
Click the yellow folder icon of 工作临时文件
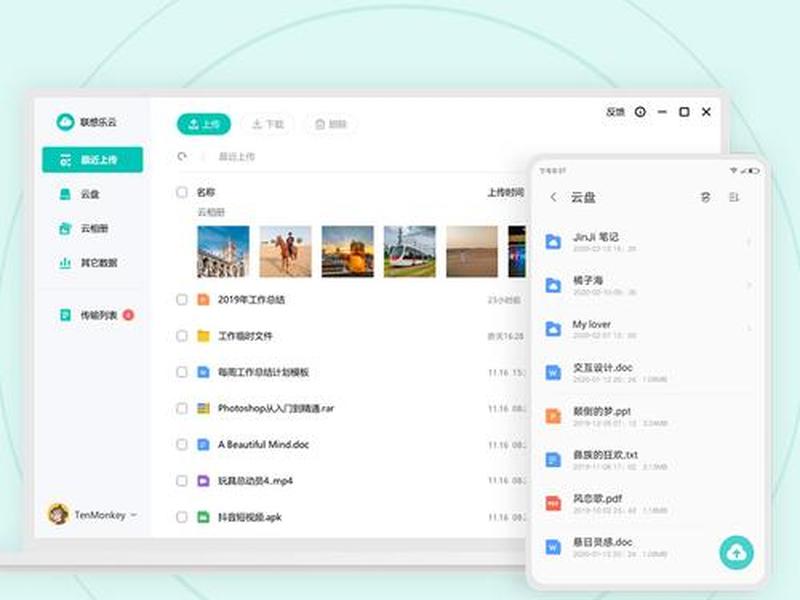coord(203,336)
